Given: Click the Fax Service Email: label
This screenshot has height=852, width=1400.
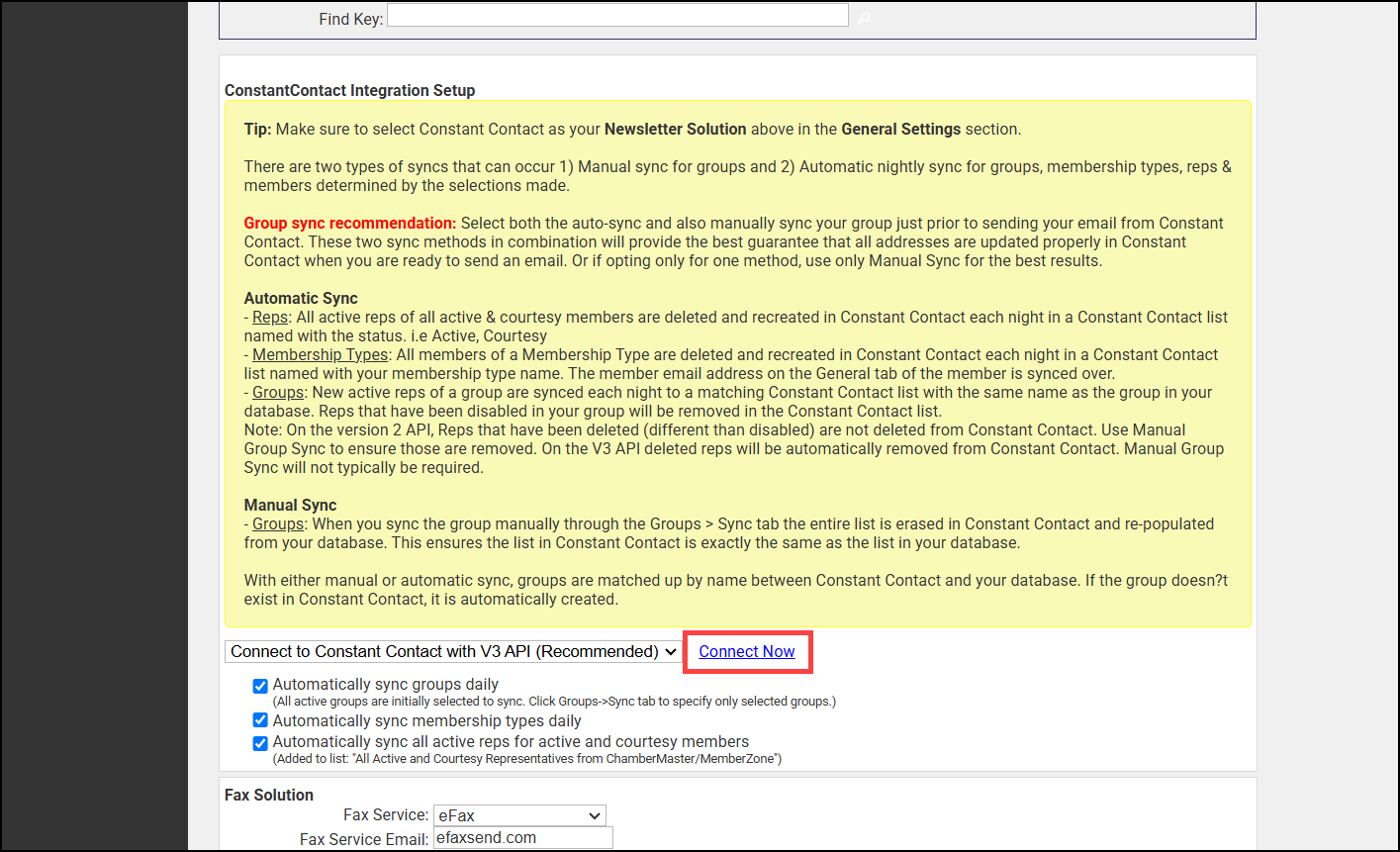Looking at the screenshot, I should 364,839.
